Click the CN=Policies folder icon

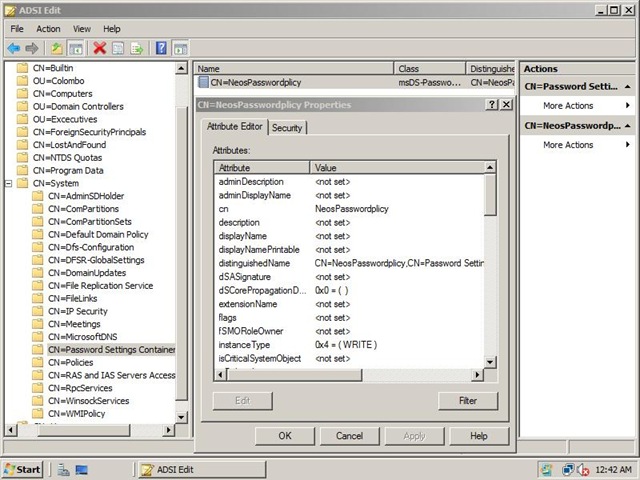point(38,362)
